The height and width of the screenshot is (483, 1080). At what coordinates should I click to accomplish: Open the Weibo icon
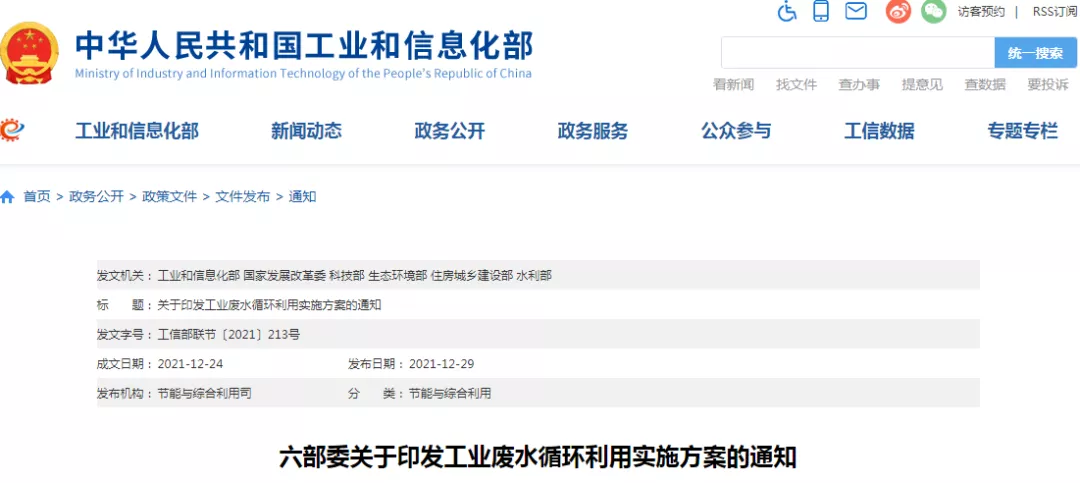(898, 11)
